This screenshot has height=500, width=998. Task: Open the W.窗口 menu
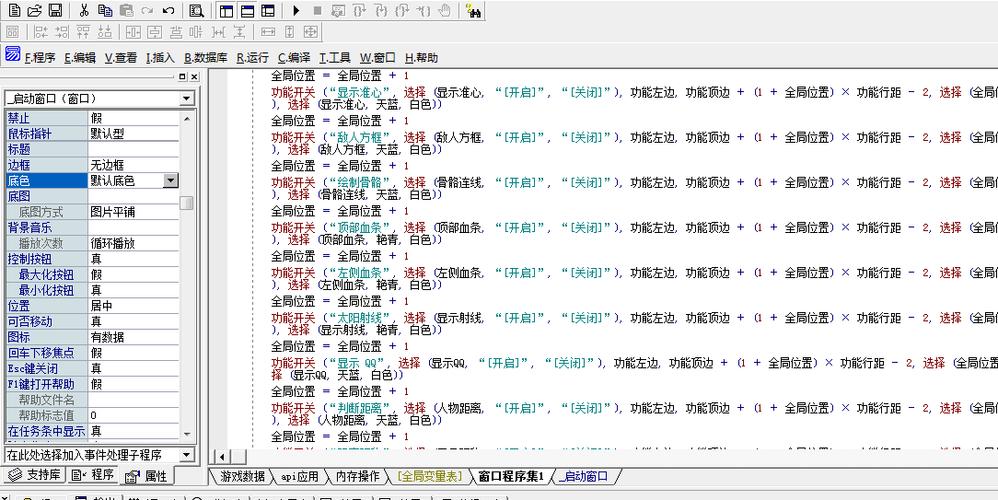(x=378, y=58)
